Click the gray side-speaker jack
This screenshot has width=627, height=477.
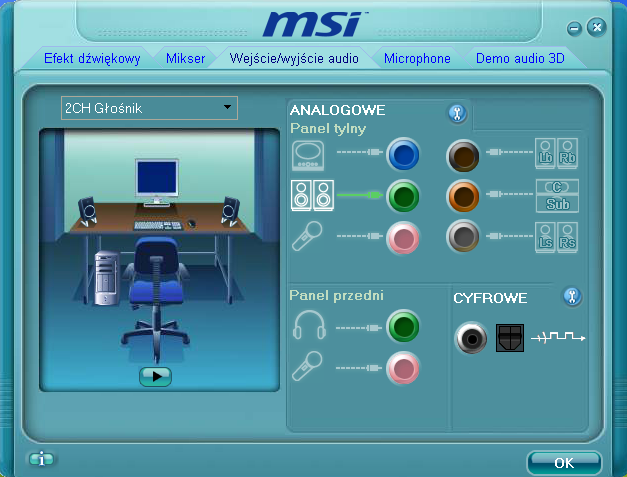[463, 236]
